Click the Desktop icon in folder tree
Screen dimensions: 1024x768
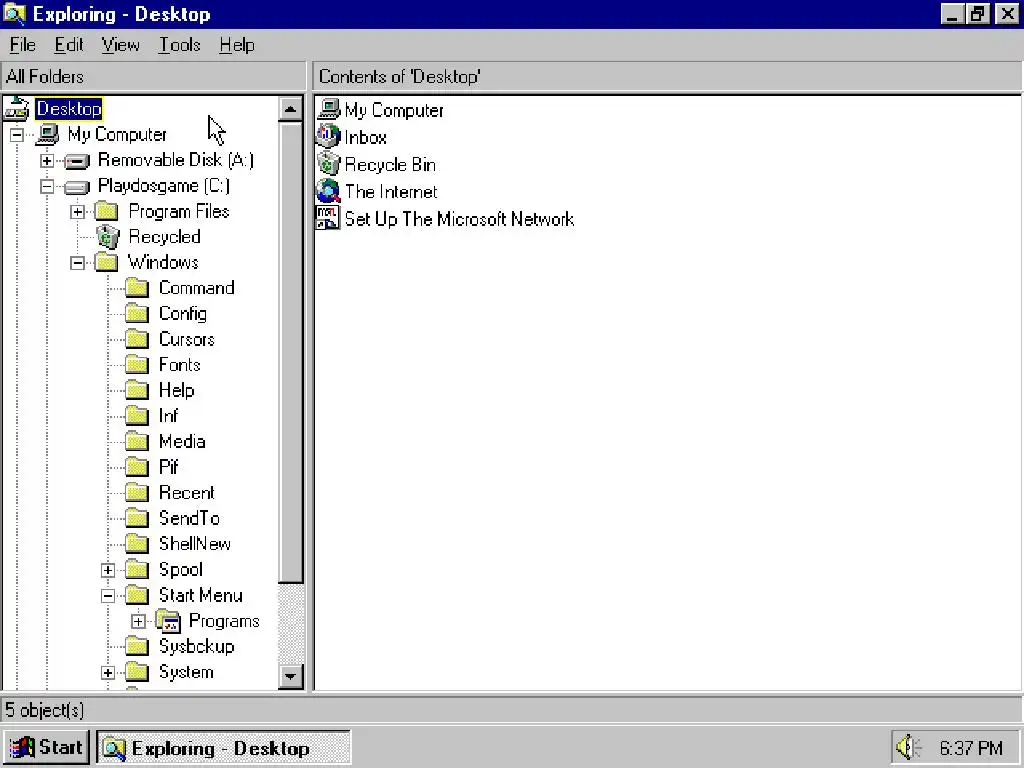pyautogui.click(x=18, y=108)
